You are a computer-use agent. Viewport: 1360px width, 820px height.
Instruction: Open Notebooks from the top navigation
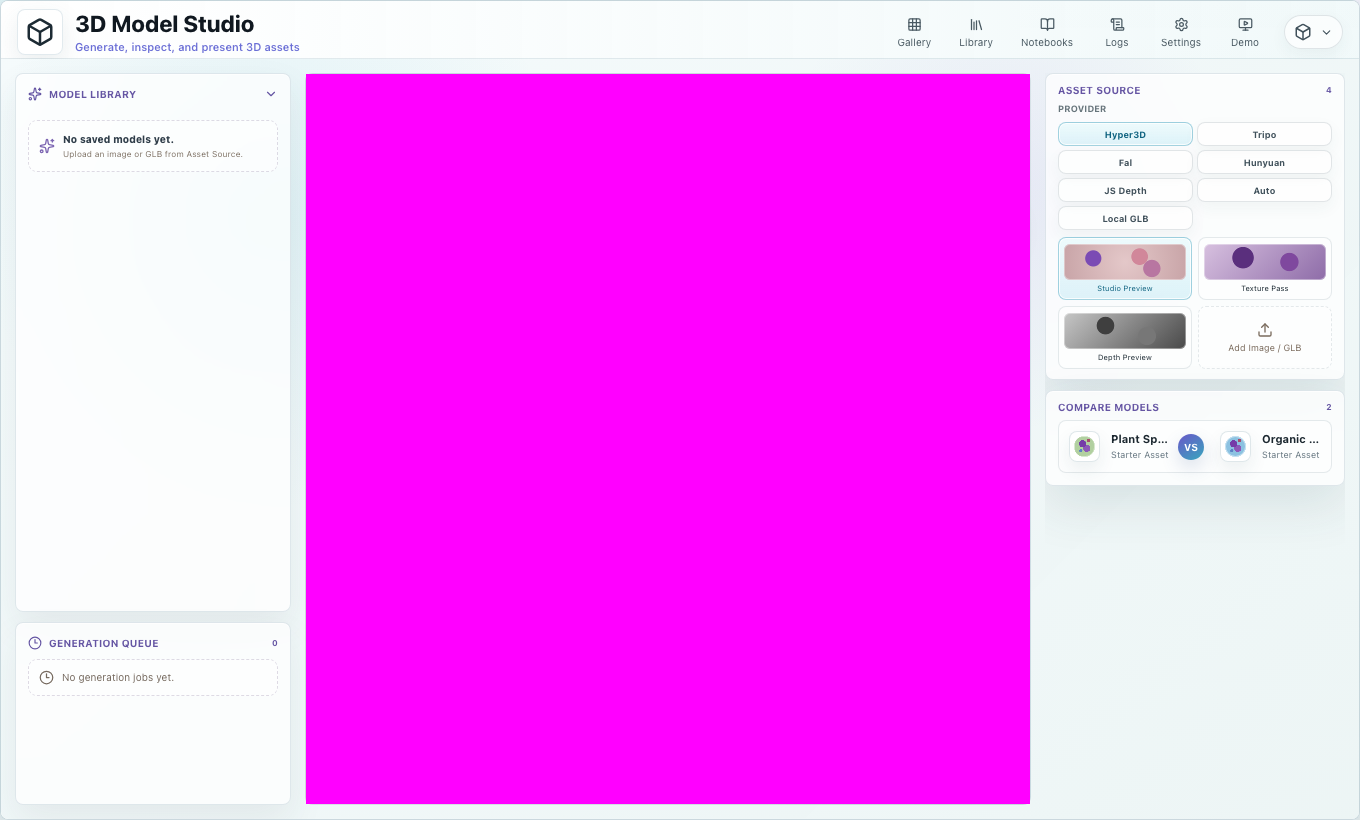tap(1047, 32)
